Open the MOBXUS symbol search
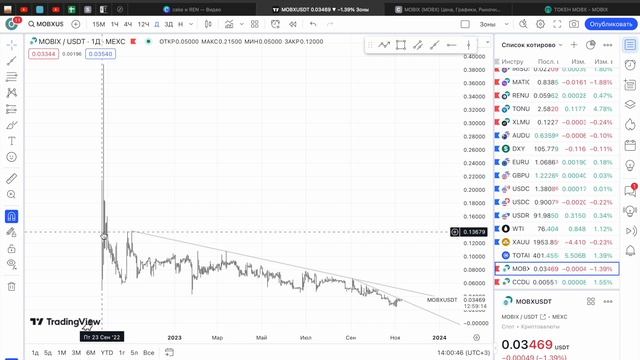Image resolution: width=640 pixels, height=360 pixels. click(46, 24)
